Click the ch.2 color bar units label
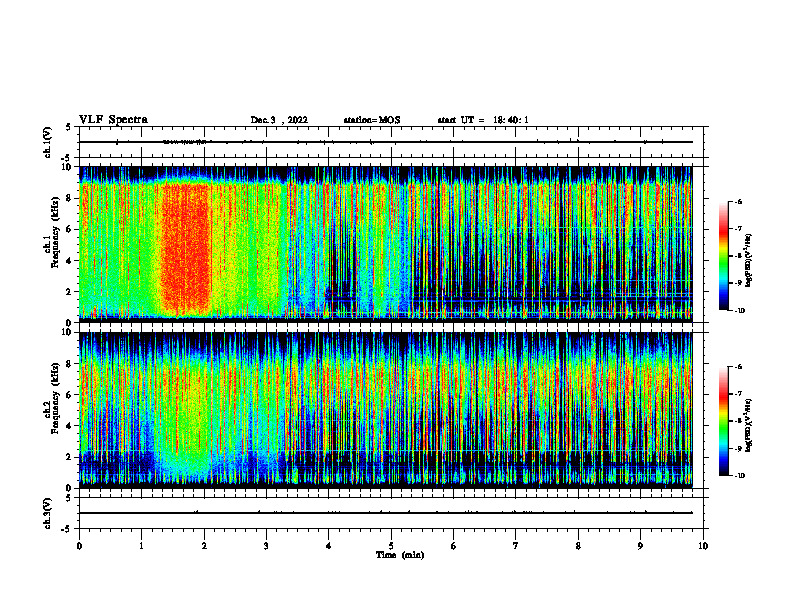 pos(749,425)
